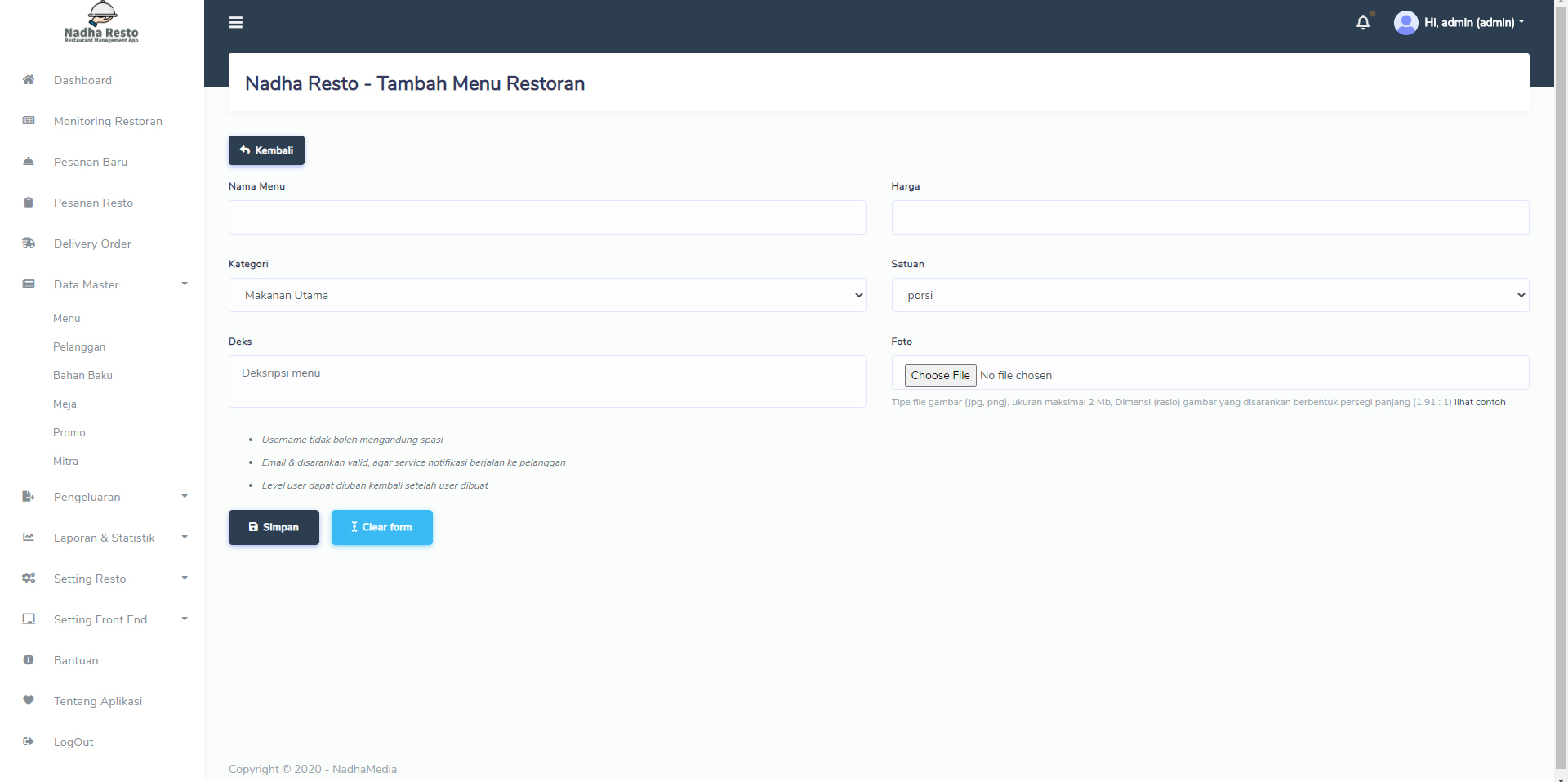Expand the Laporan & Statistik caret
This screenshot has height=782, width=1568.
185,537
